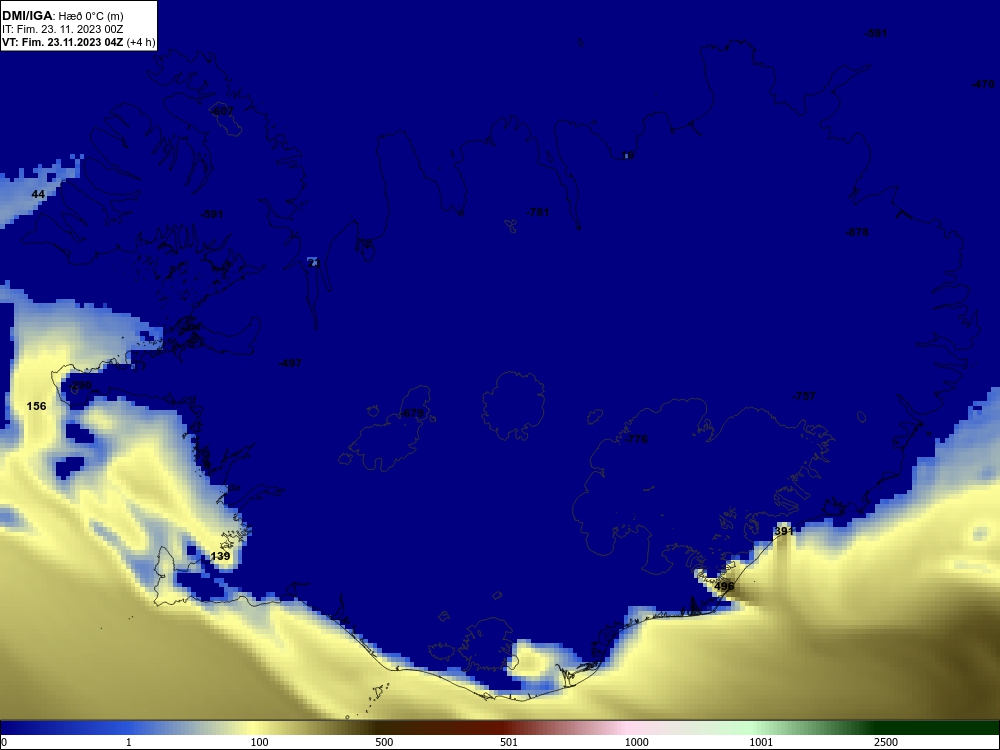Click the map value 391

tap(784, 531)
